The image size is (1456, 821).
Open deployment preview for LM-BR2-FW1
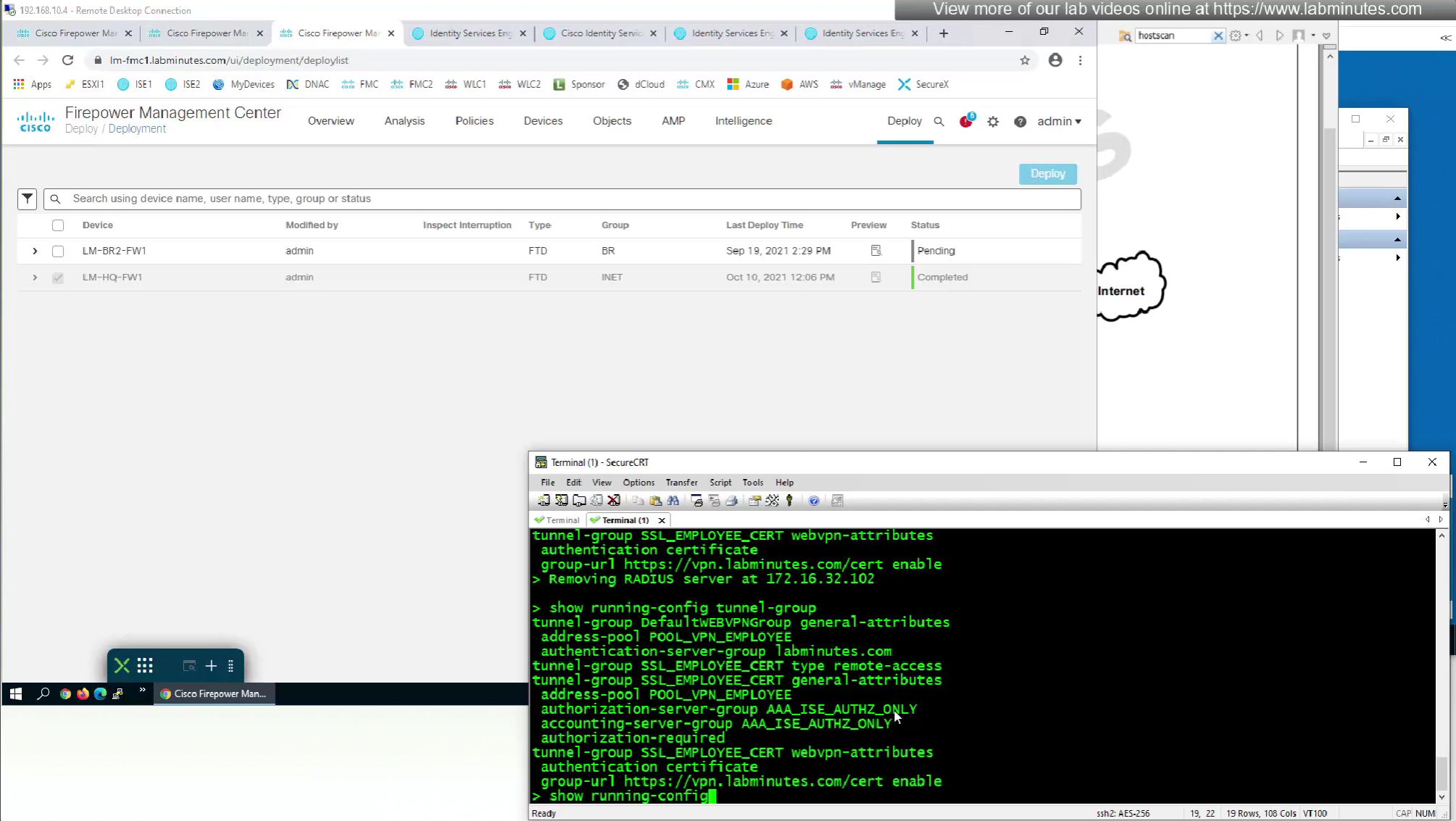point(876,251)
